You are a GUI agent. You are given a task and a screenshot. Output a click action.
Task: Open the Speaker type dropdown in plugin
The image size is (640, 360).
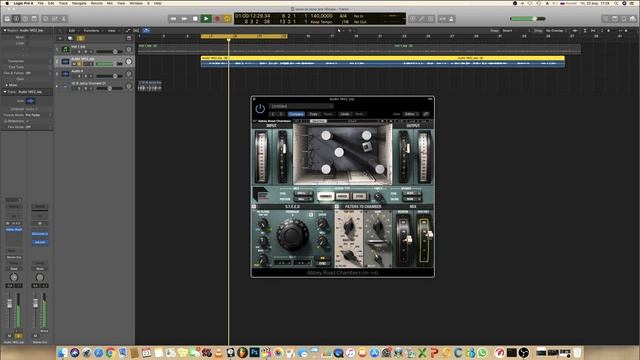pos(412,193)
